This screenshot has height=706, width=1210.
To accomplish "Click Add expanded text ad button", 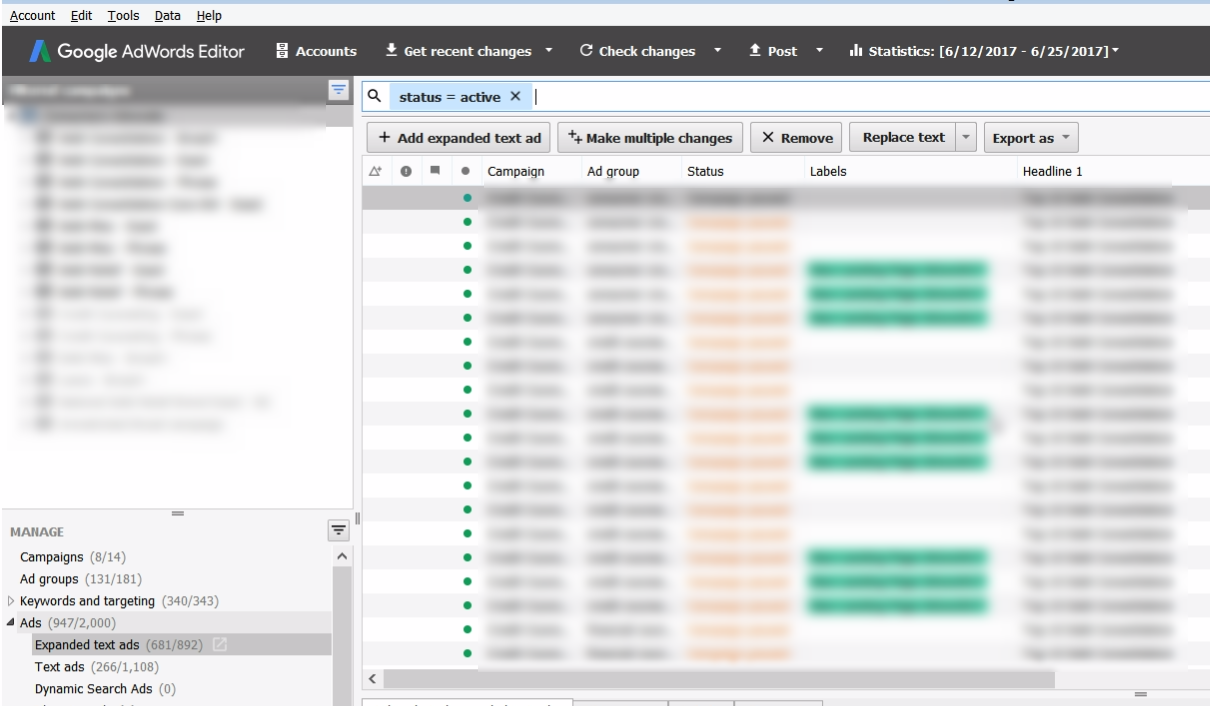I will pos(459,137).
